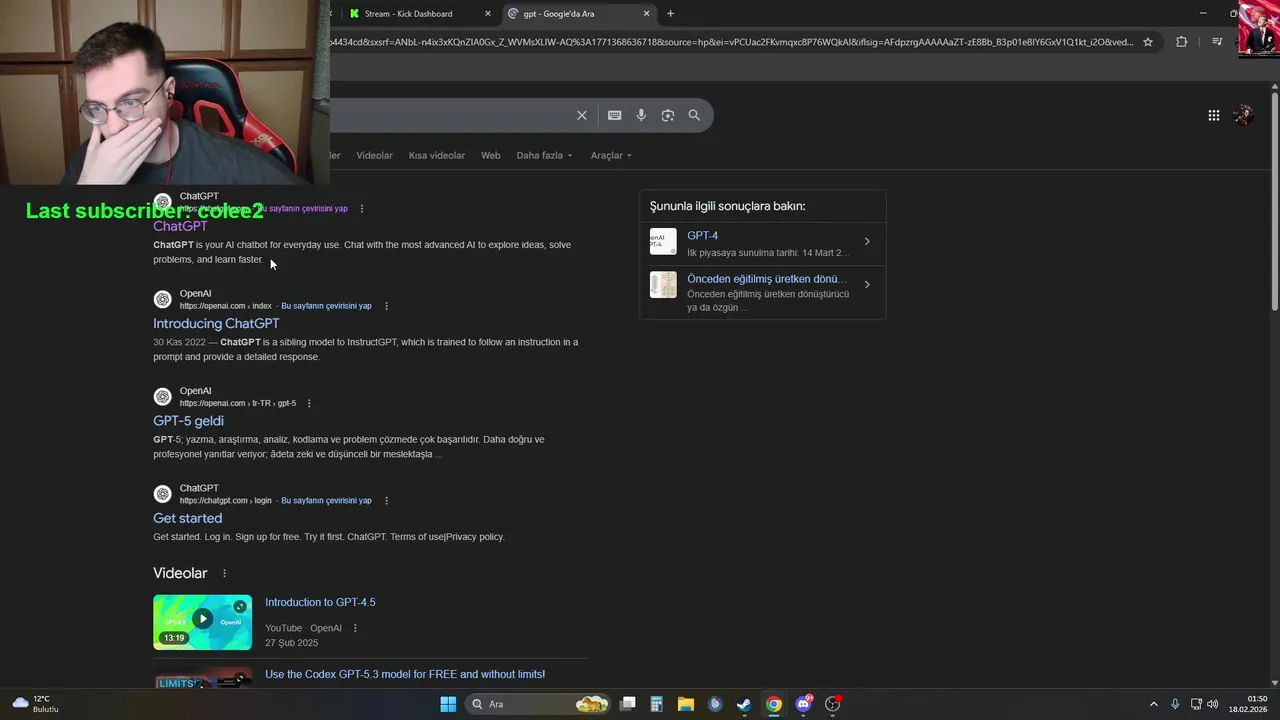Open Introduction to GPT-4.5 video title

[320, 602]
